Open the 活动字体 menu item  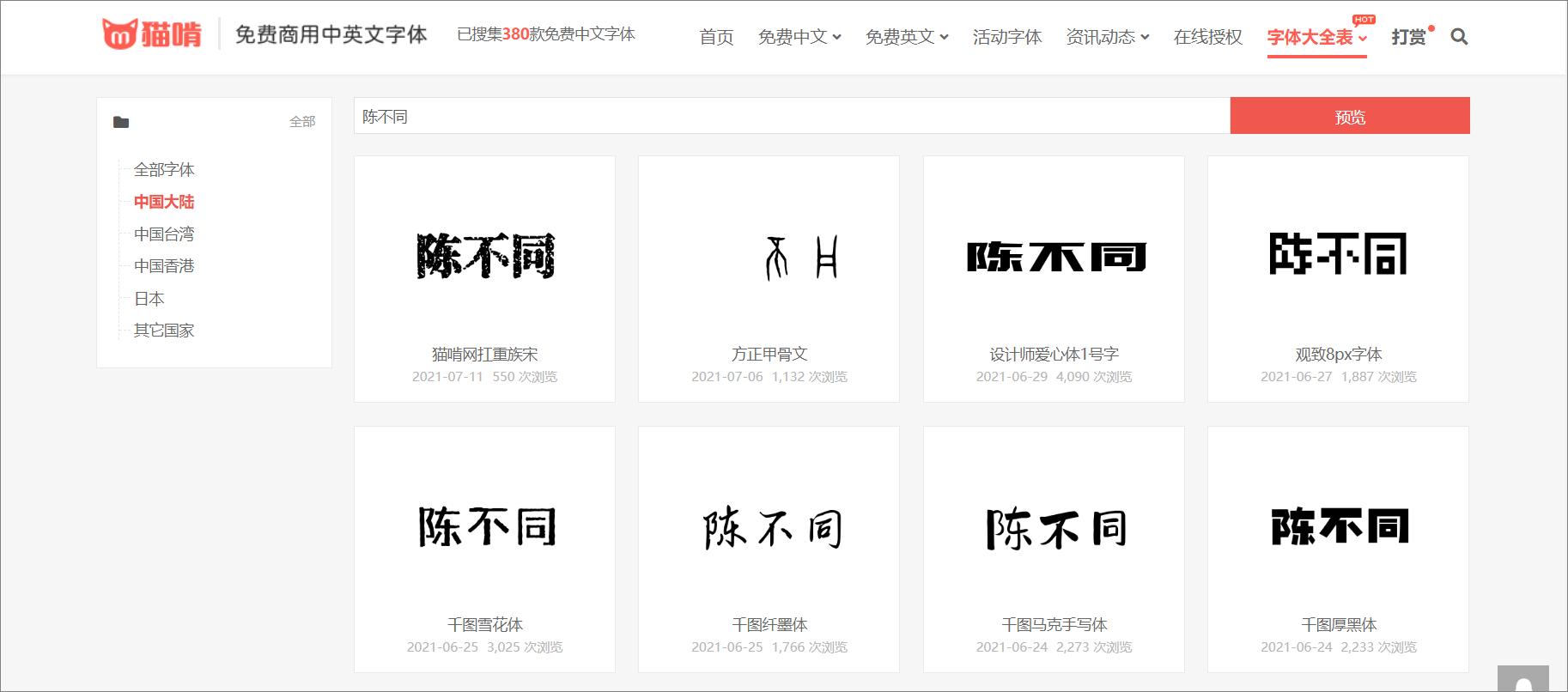1007,37
